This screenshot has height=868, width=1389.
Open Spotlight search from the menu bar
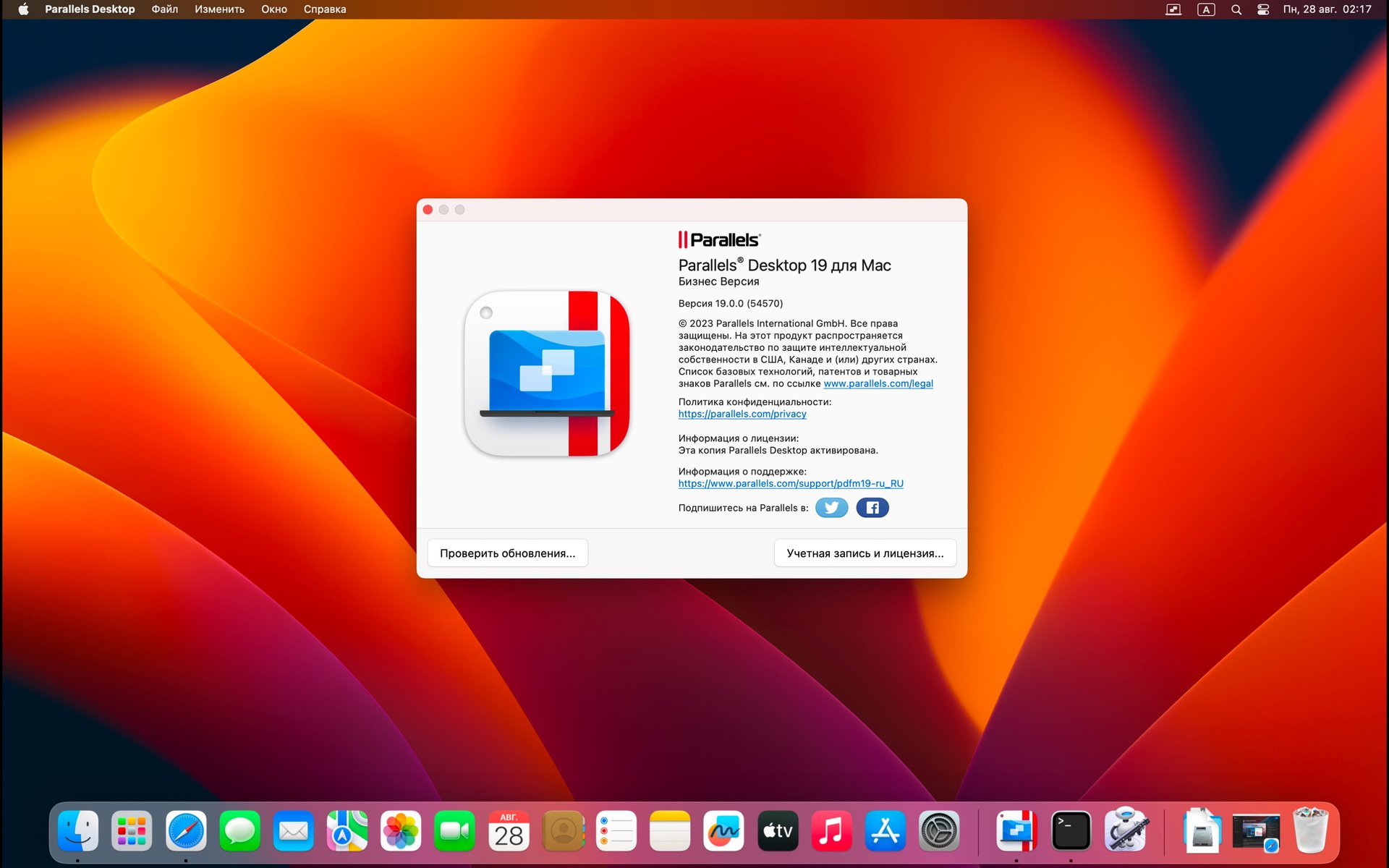pyautogui.click(x=1236, y=9)
